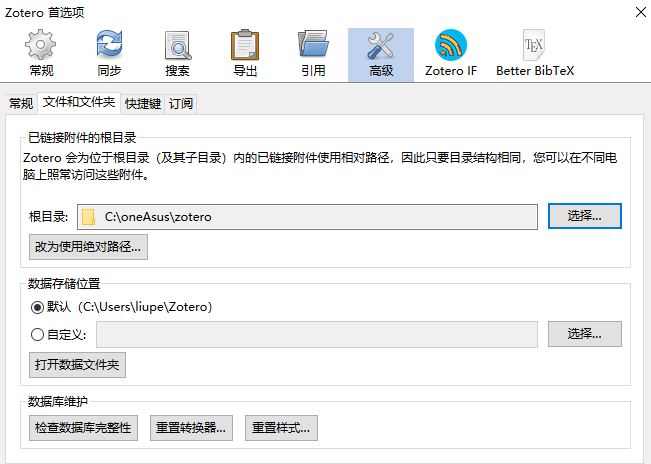Click 选择... next to the root directory
Screen dimensions: 651x464
(x=585, y=216)
